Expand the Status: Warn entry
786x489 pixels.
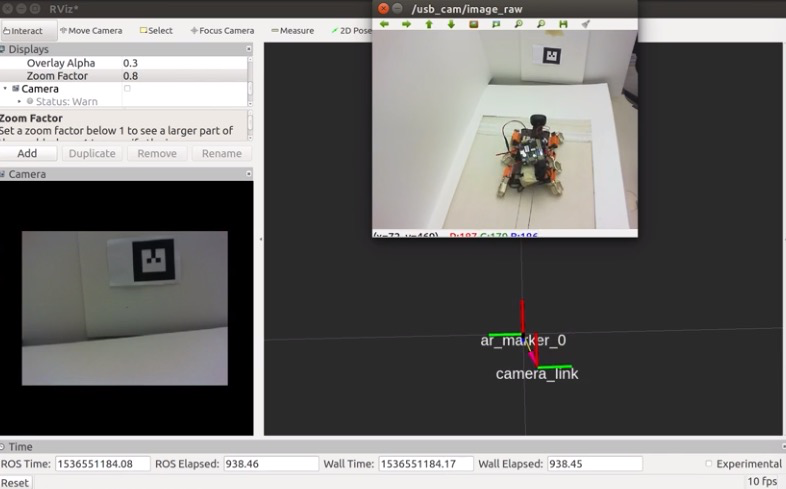click(20, 101)
